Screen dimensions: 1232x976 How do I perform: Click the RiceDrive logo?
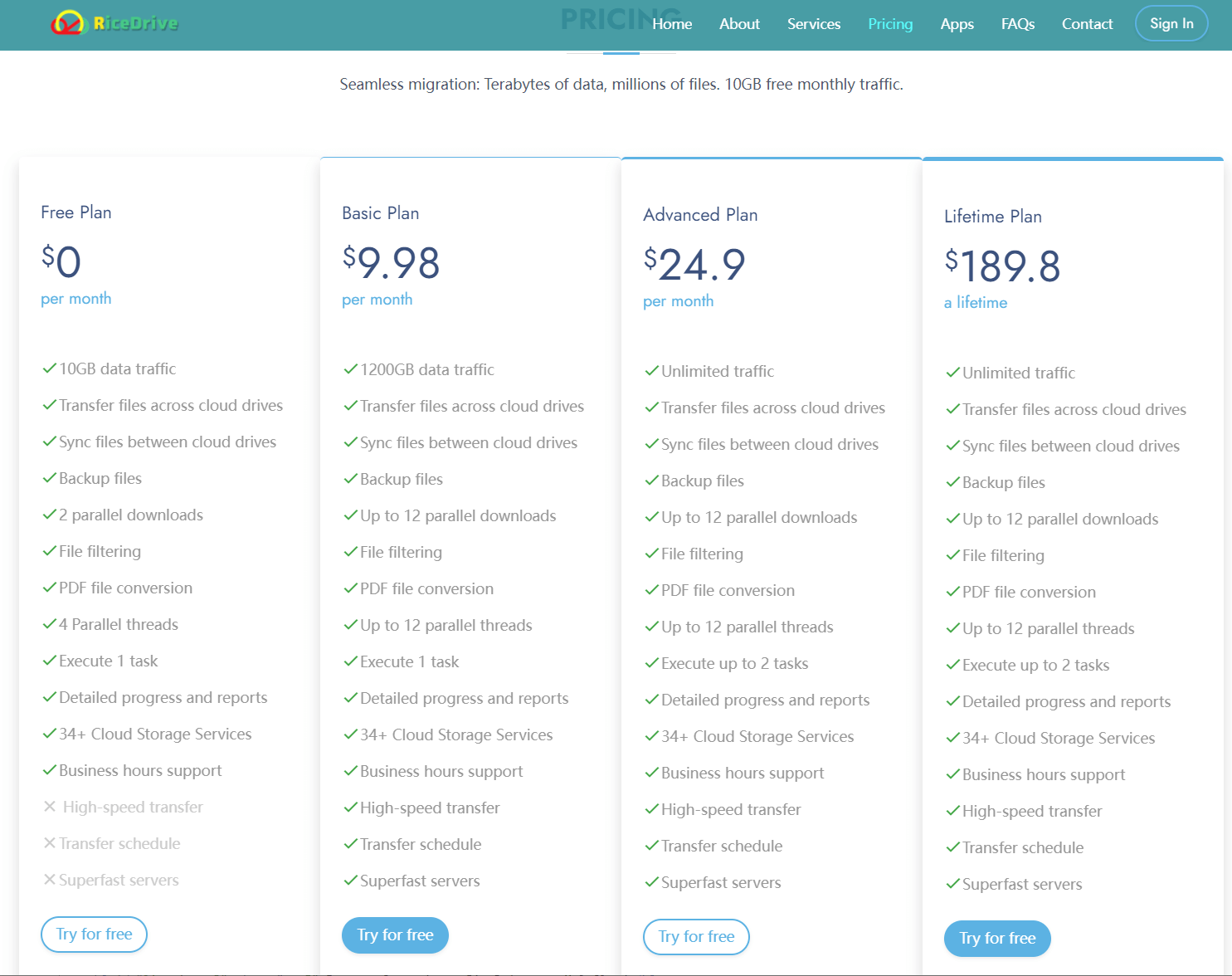(x=114, y=23)
